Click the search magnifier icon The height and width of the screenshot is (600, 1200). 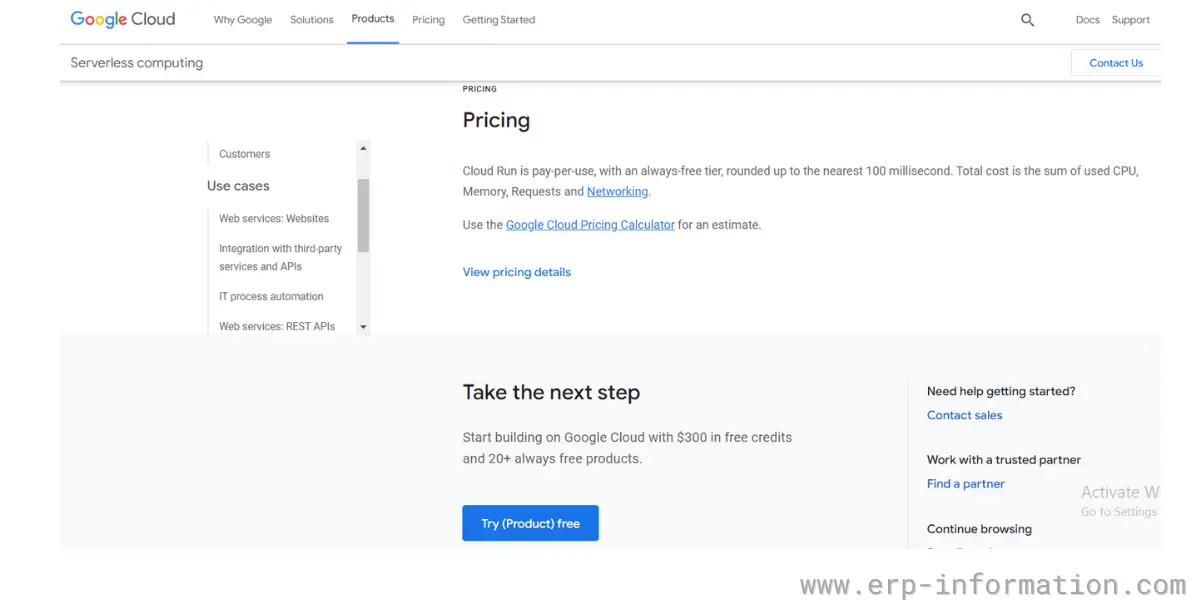pos(1027,20)
